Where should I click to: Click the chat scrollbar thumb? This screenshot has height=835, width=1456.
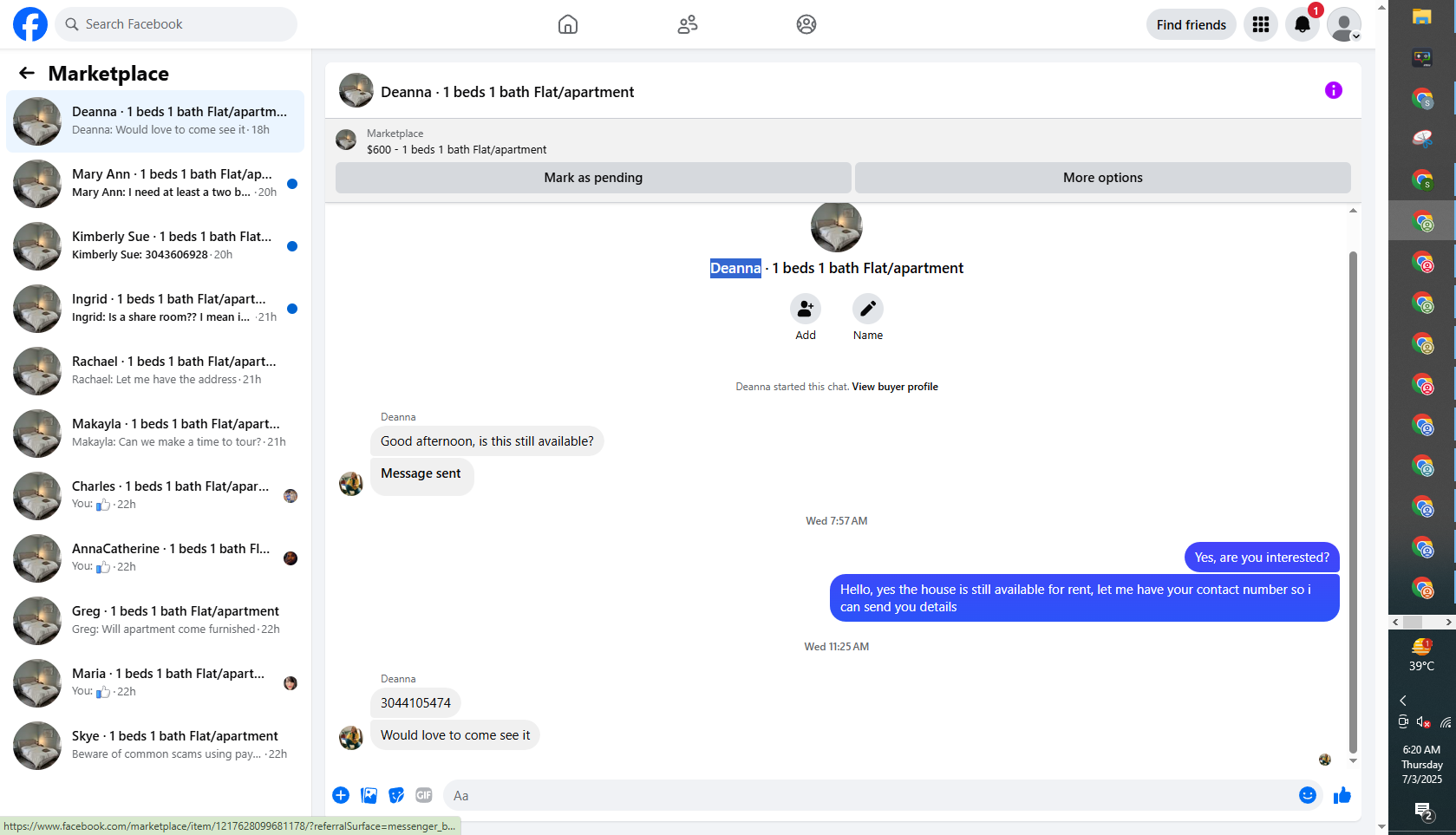1353,501
